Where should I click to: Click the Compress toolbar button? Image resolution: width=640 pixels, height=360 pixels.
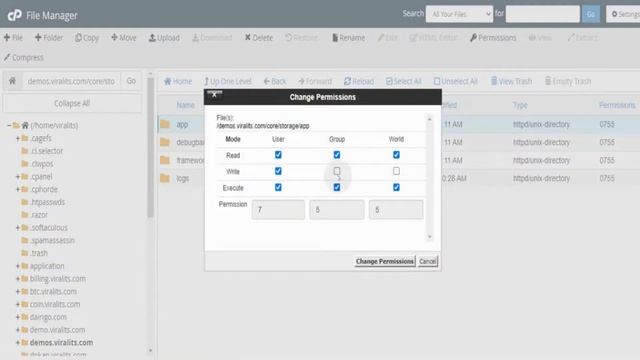point(24,58)
